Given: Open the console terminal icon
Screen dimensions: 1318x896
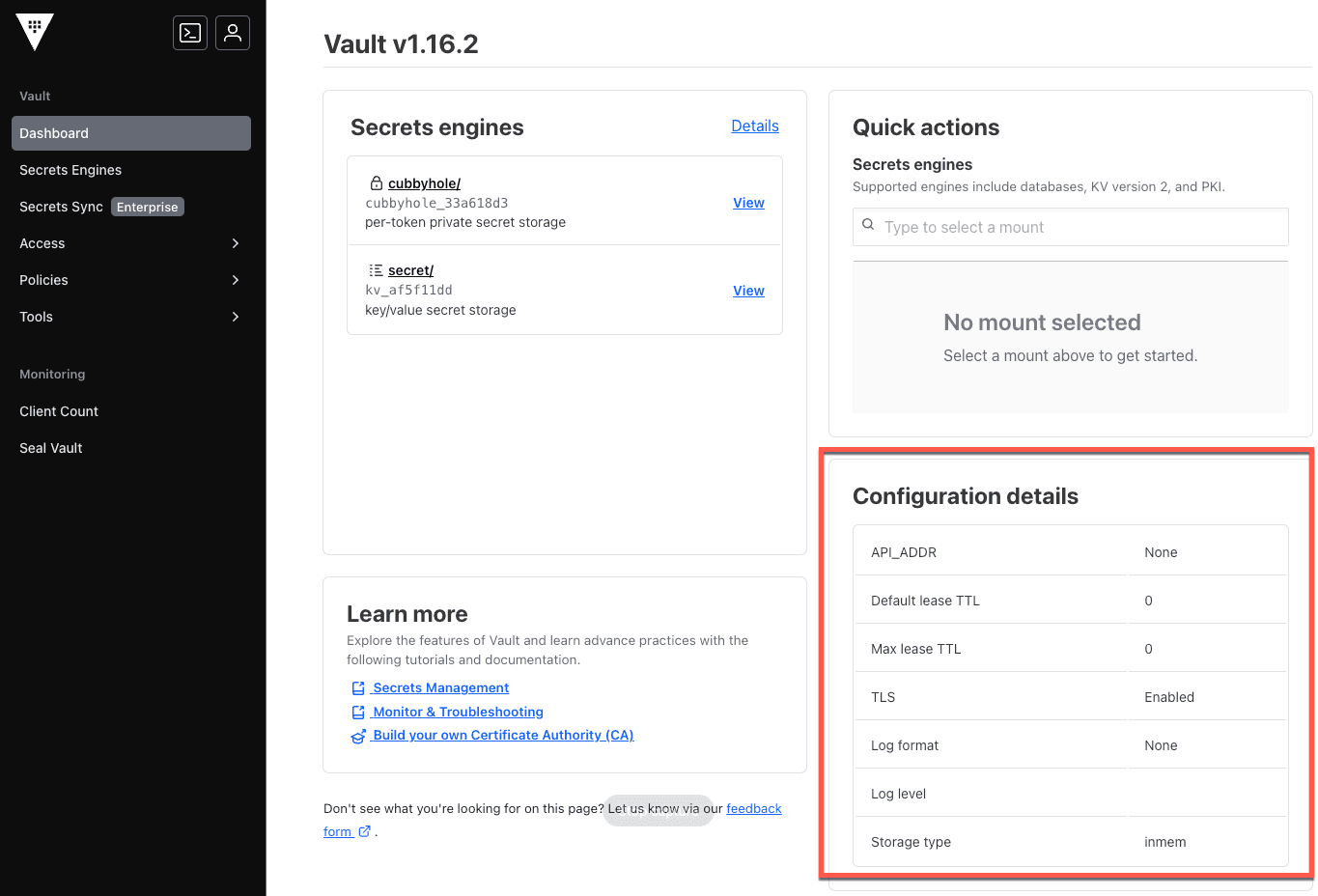Looking at the screenshot, I should point(190,33).
